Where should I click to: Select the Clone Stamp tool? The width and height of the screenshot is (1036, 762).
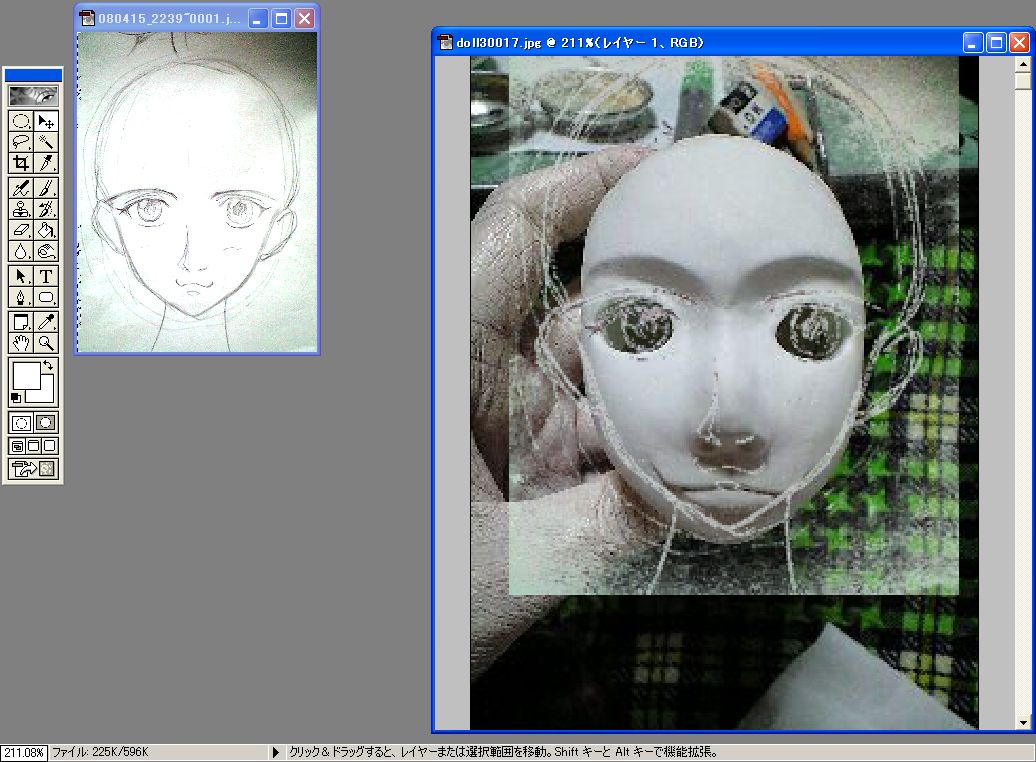coord(20,209)
